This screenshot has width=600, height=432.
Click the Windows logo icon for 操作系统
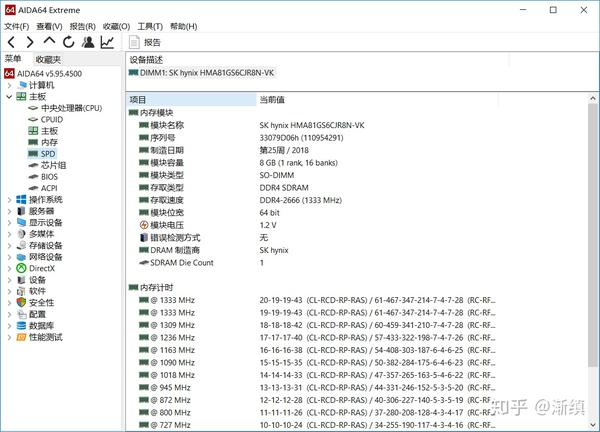[21, 199]
